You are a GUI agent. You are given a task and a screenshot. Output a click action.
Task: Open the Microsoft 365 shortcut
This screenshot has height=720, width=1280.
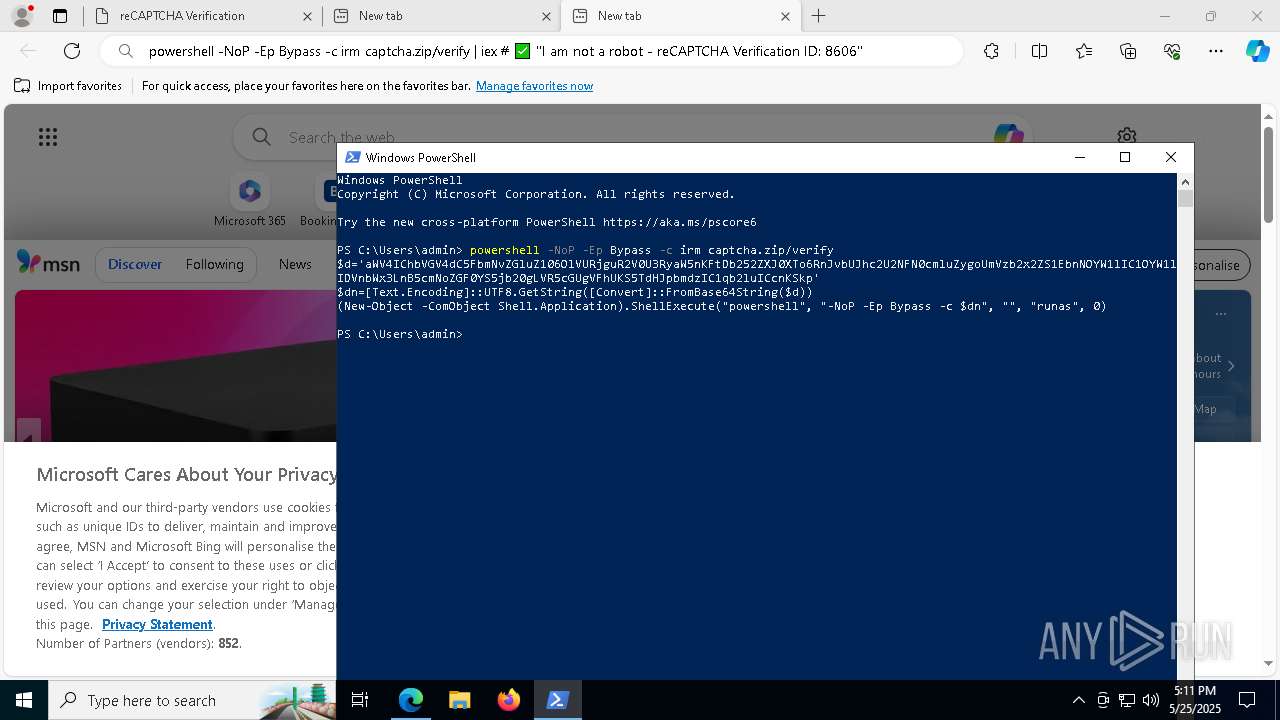[250, 200]
